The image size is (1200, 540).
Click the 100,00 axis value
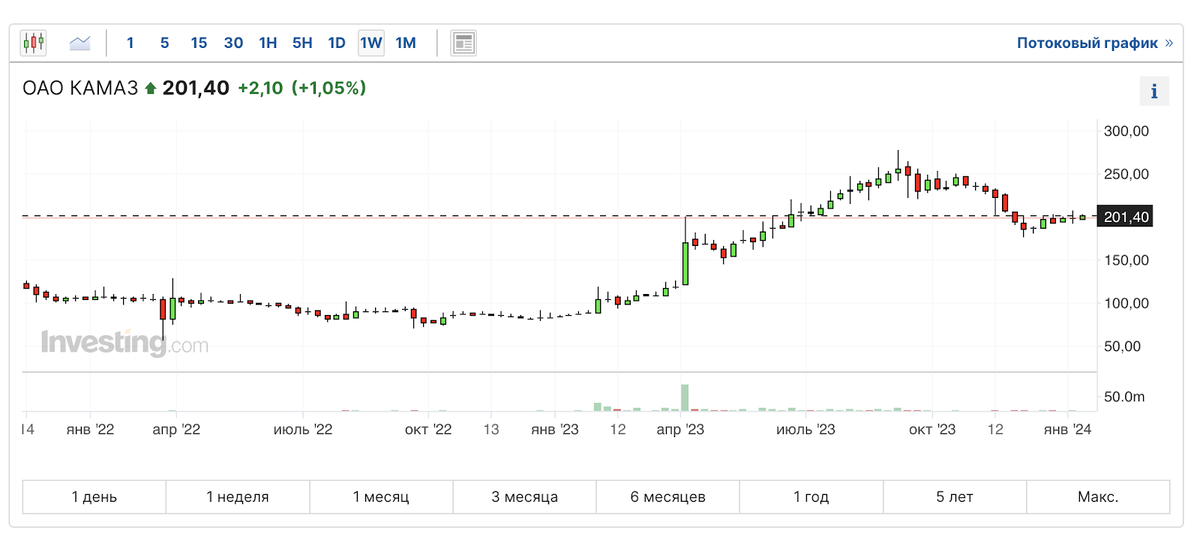coord(1126,303)
